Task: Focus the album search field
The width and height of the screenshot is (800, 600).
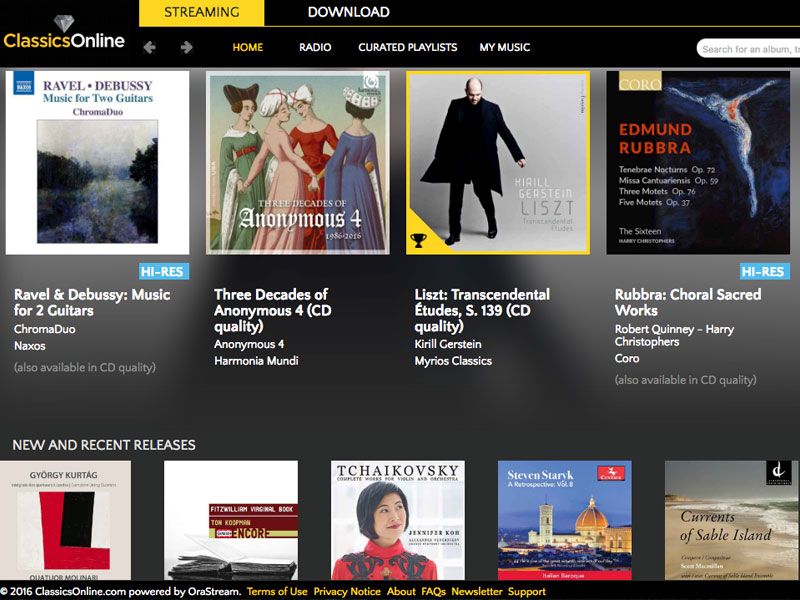Action: coord(748,48)
